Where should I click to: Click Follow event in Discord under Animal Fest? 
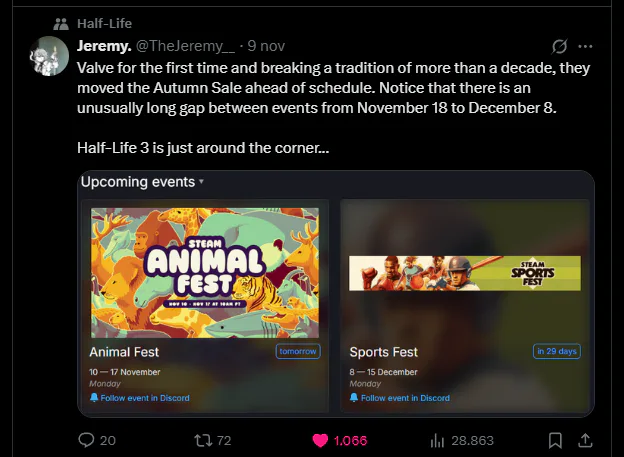point(139,398)
